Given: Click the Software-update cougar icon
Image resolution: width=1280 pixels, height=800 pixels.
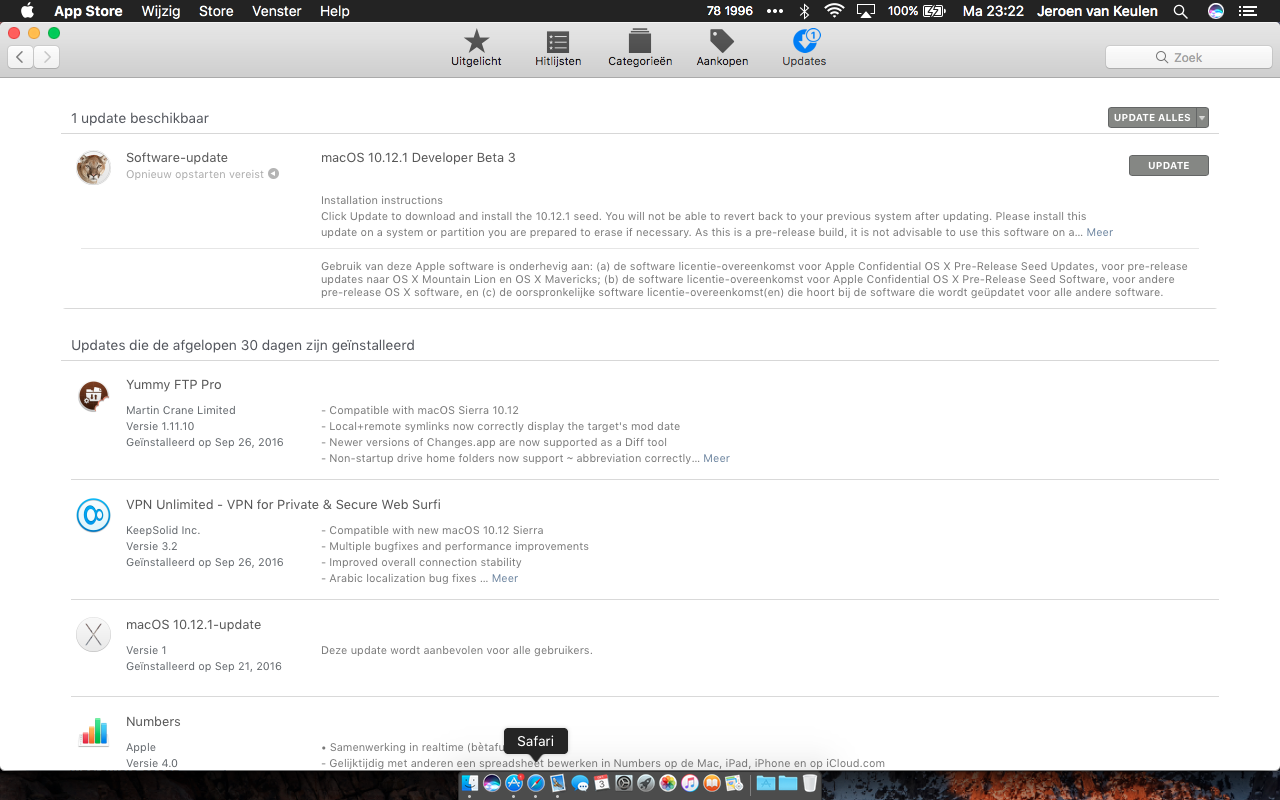Looking at the screenshot, I should pyautogui.click(x=93, y=168).
